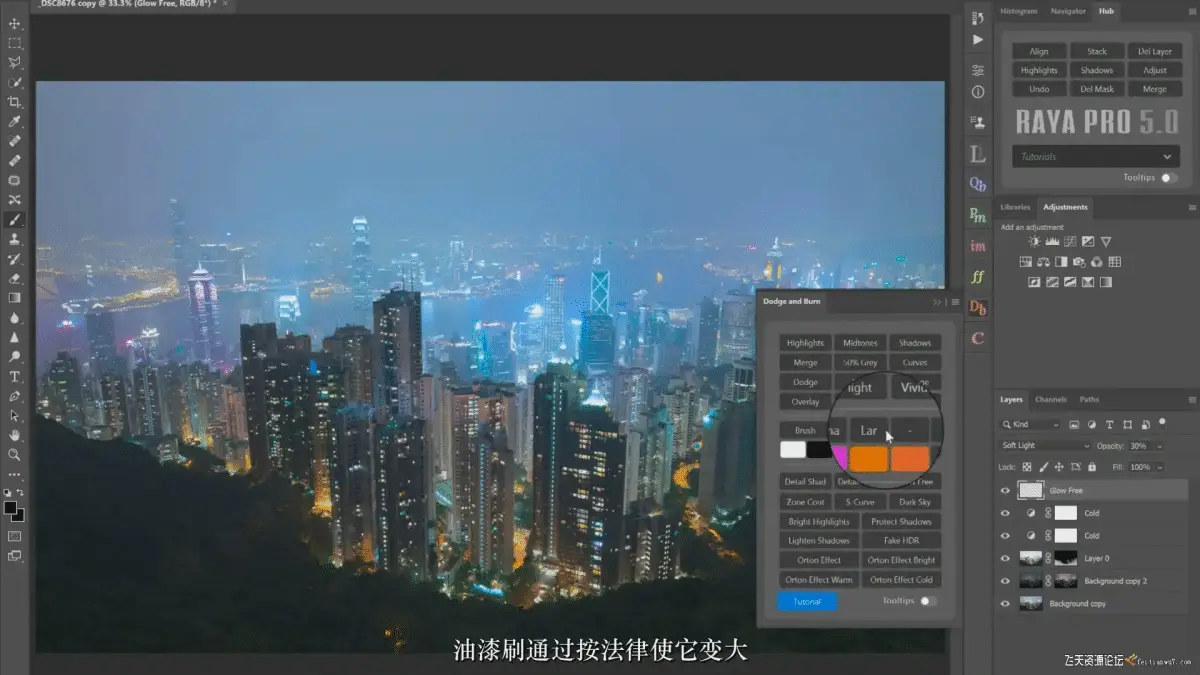Add a Levels adjustment
Screen dimensions: 1200x675
(1052, 242)
